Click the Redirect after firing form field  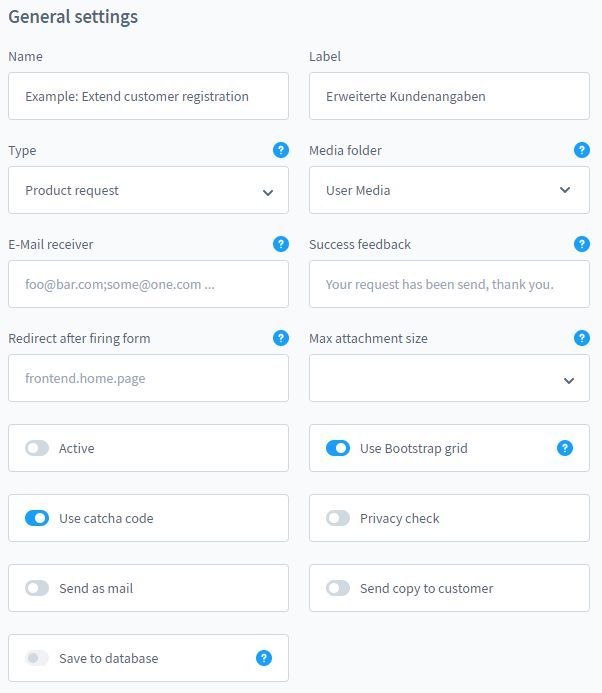(148, 378)
